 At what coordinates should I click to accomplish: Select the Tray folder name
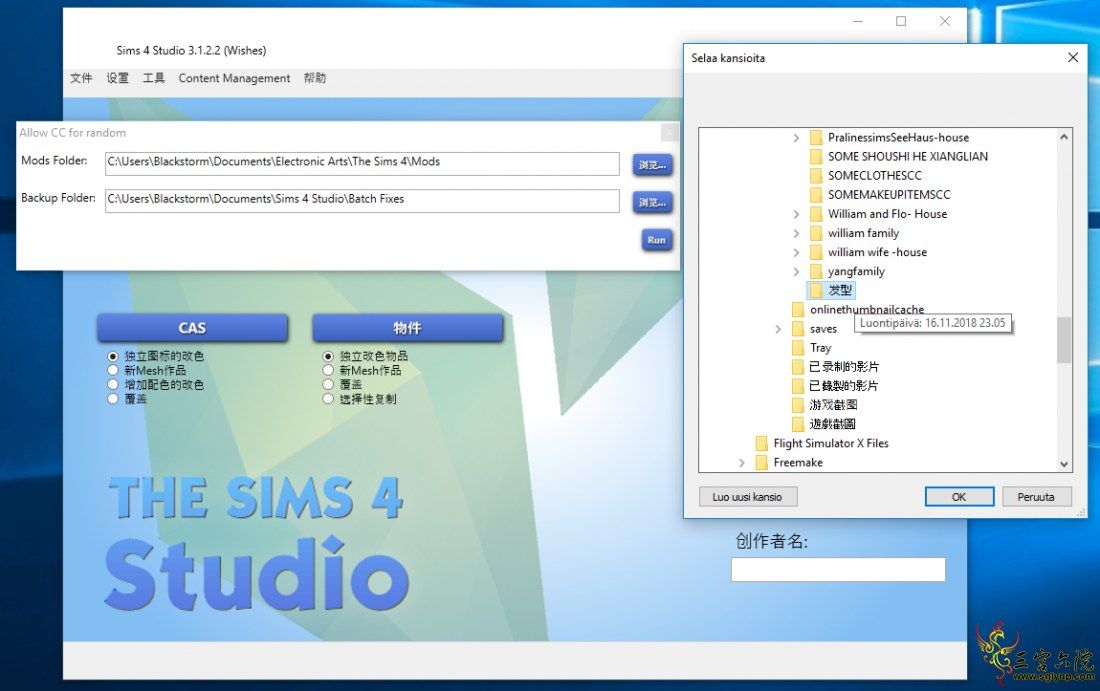click(x=820, y=347)
